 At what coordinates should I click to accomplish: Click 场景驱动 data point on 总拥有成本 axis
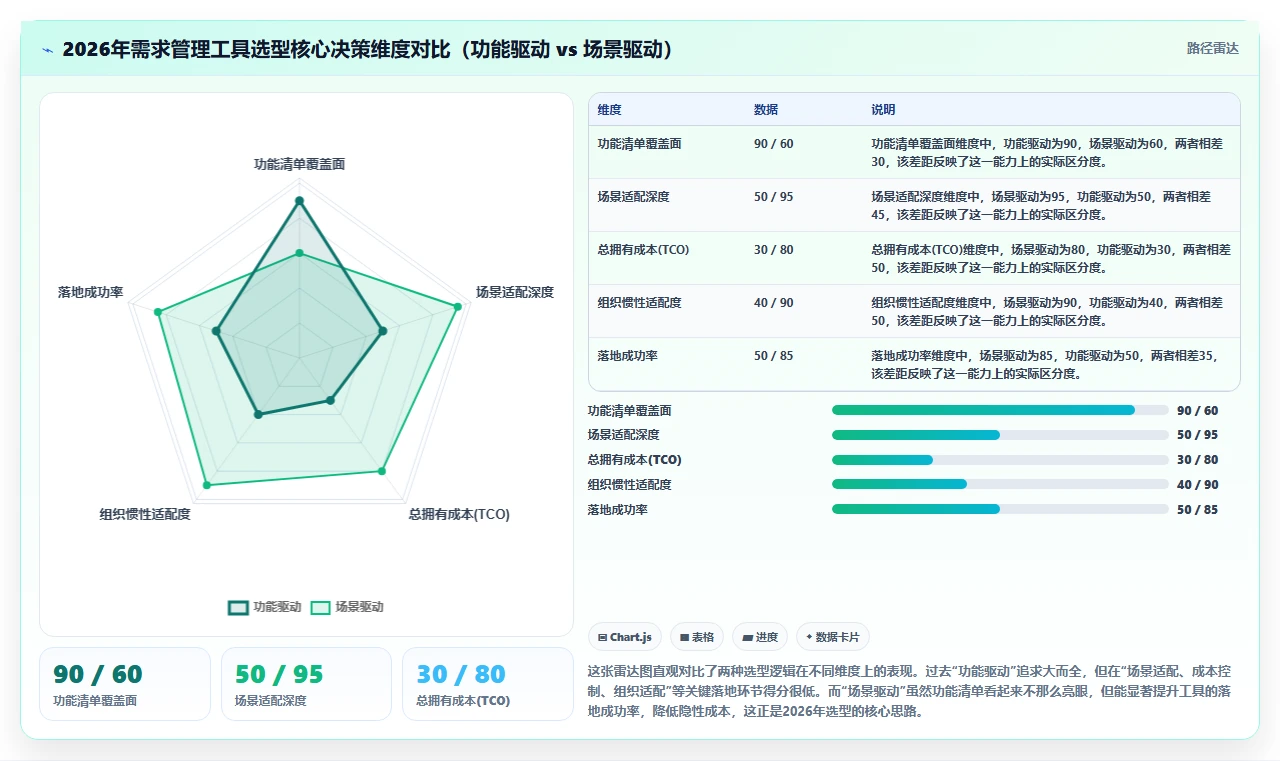pos(381,471)
